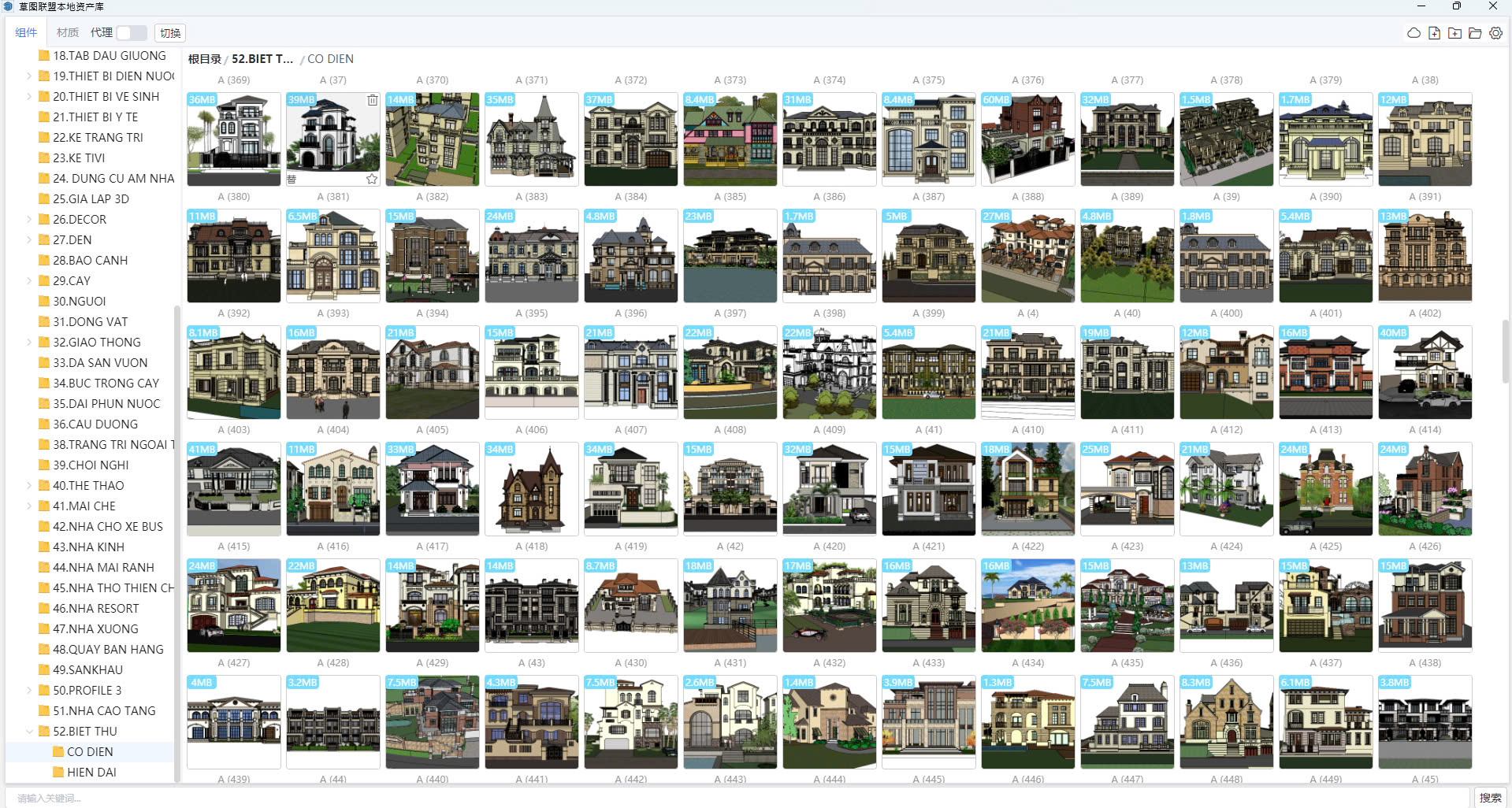The height and width of the screenshot is (808, 1512).
Task: Click the 替 replace icon on thumbnail
Action: 292,180
